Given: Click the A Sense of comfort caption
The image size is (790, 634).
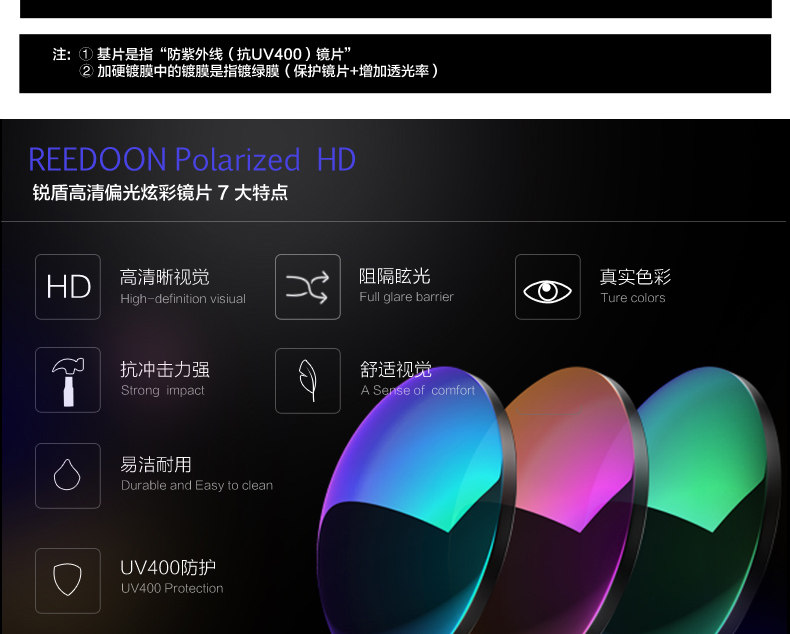Looking at the screenshot, I should (418, 391).
